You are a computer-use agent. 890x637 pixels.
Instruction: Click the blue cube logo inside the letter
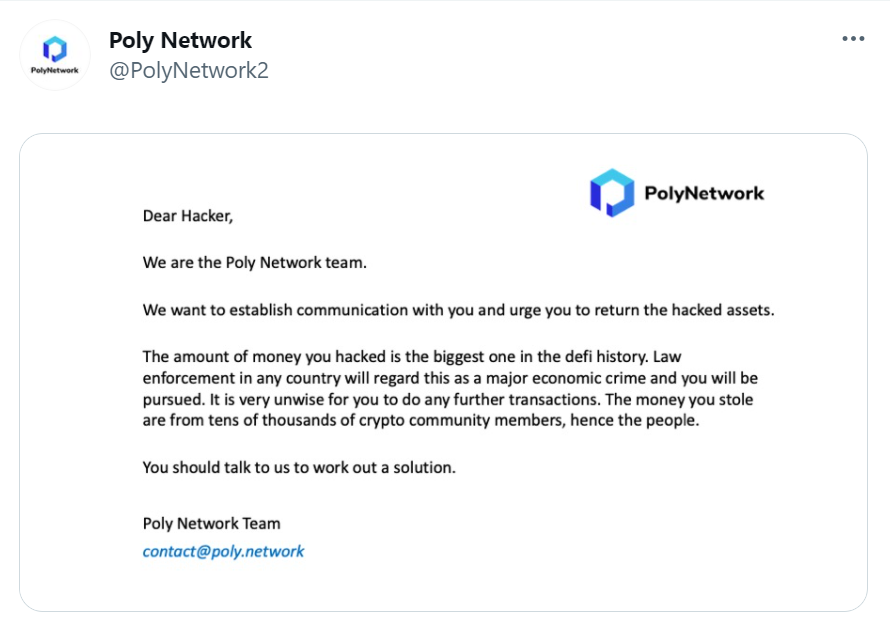click(x=612, y=193)
